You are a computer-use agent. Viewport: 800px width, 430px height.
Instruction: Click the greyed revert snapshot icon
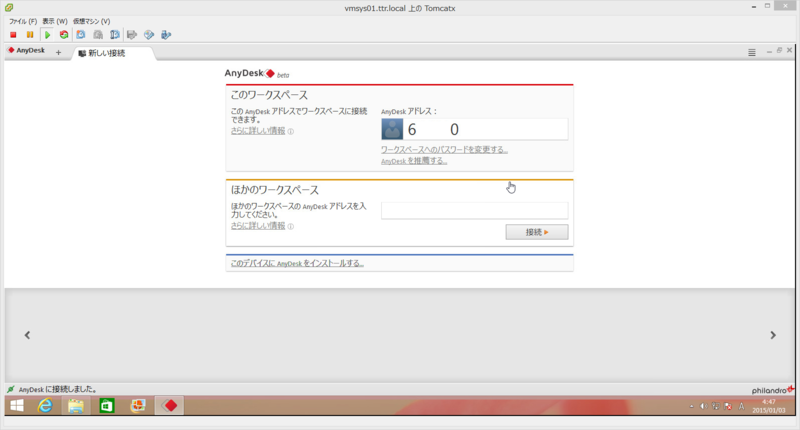pyautogui.click(x=98, y=35)
